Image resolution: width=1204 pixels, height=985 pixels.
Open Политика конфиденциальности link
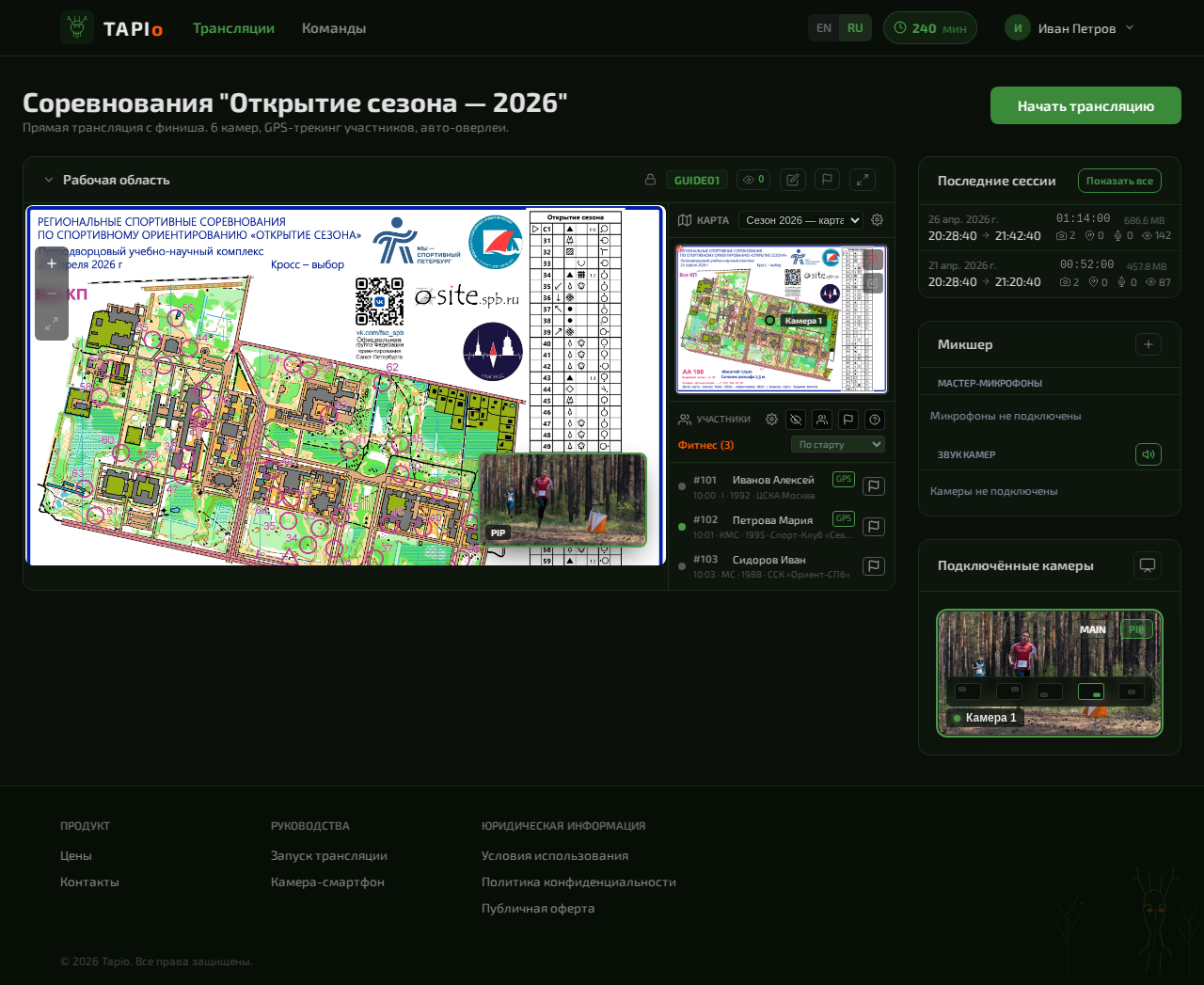click(x=578, y=882)
